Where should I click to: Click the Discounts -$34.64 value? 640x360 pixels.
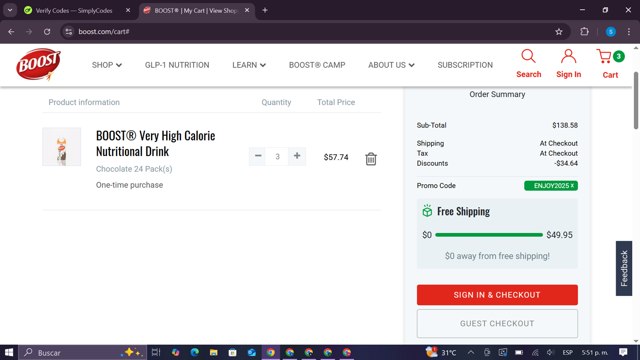point(566,163)
